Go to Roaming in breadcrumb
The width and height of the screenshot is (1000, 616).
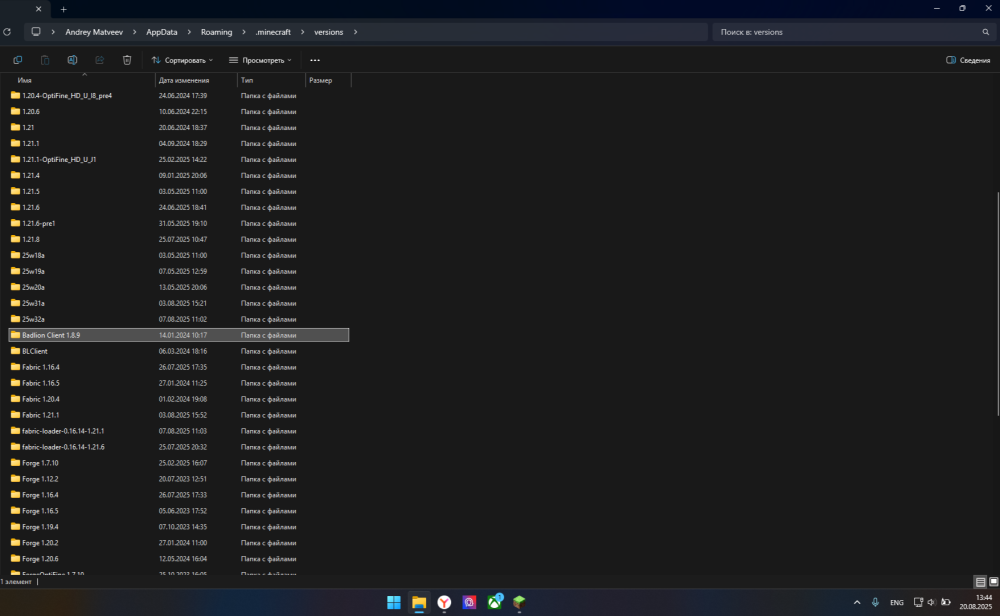click(x=216, y=32)
